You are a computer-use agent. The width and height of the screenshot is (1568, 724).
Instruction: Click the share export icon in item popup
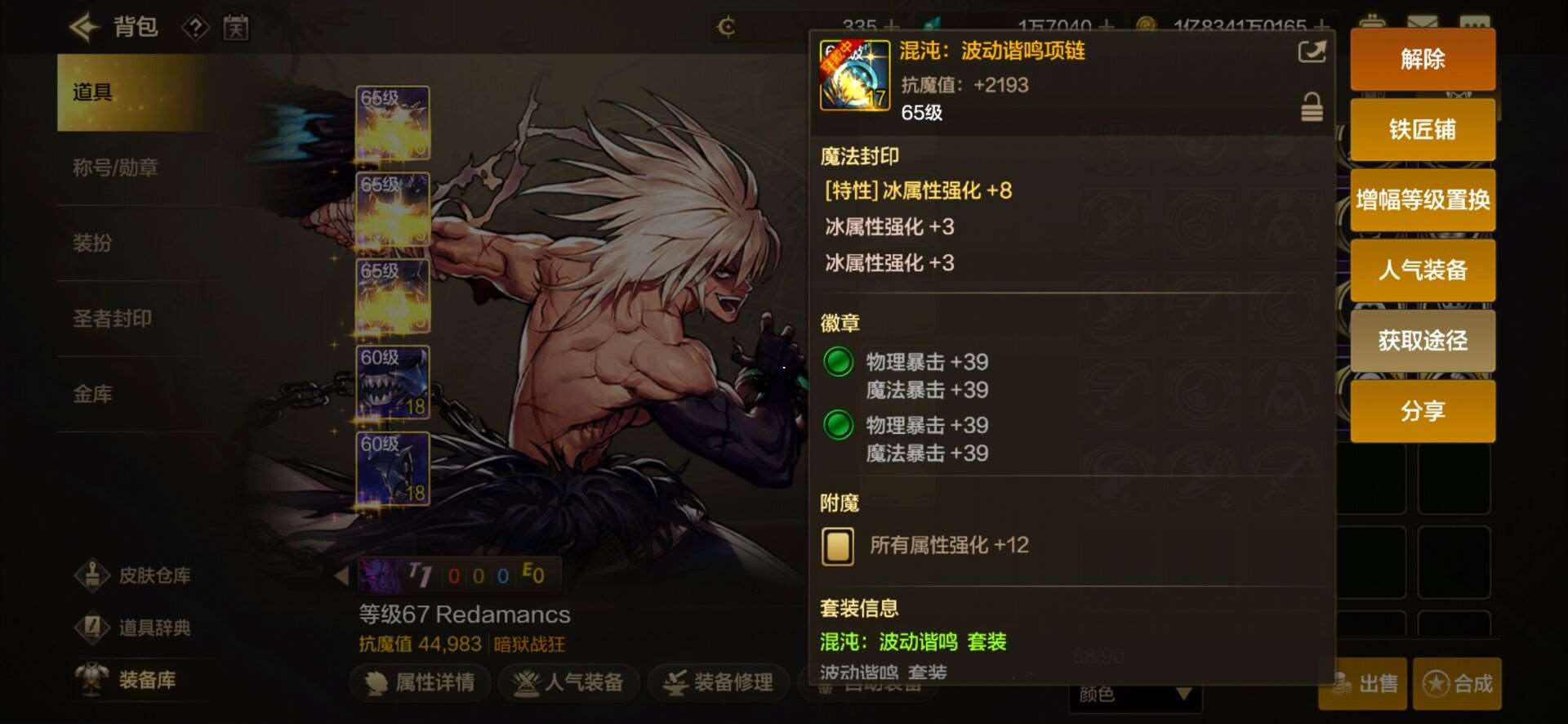(1312, 52)
